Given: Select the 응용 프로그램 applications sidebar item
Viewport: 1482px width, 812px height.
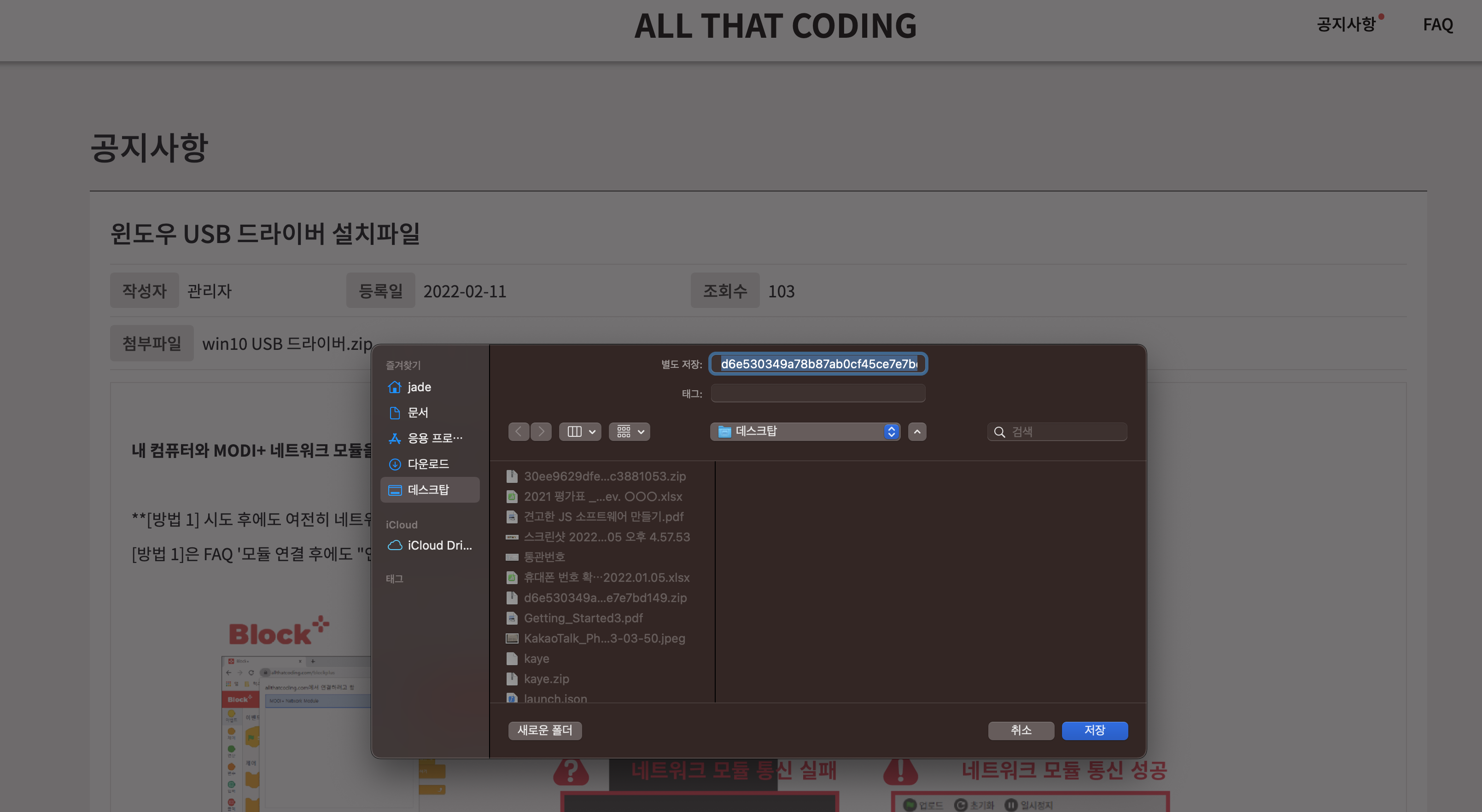Looking at the screenshot, I should click(x=434, y=438).
